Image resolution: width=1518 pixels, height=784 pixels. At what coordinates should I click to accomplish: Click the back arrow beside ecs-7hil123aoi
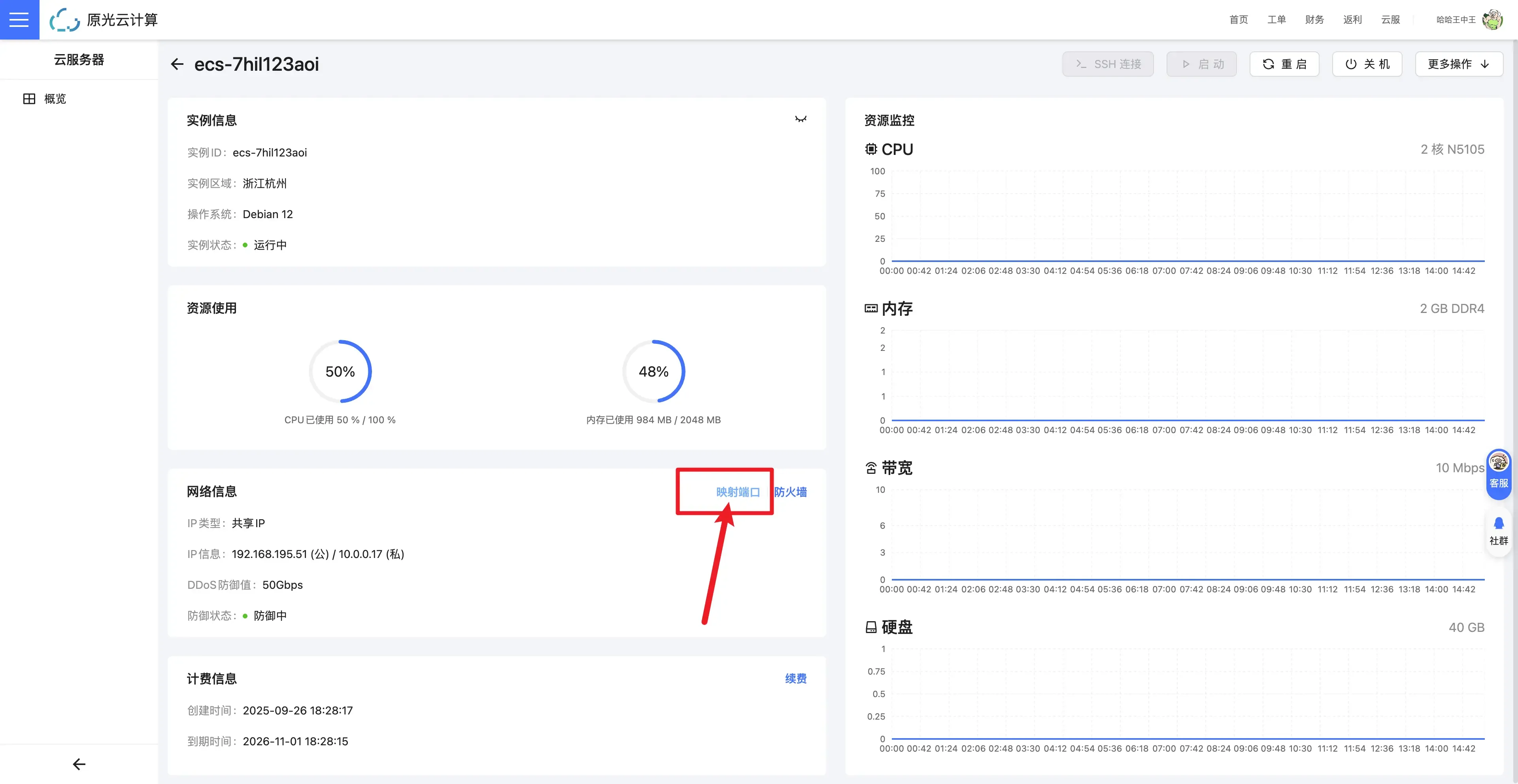(177, 64)
